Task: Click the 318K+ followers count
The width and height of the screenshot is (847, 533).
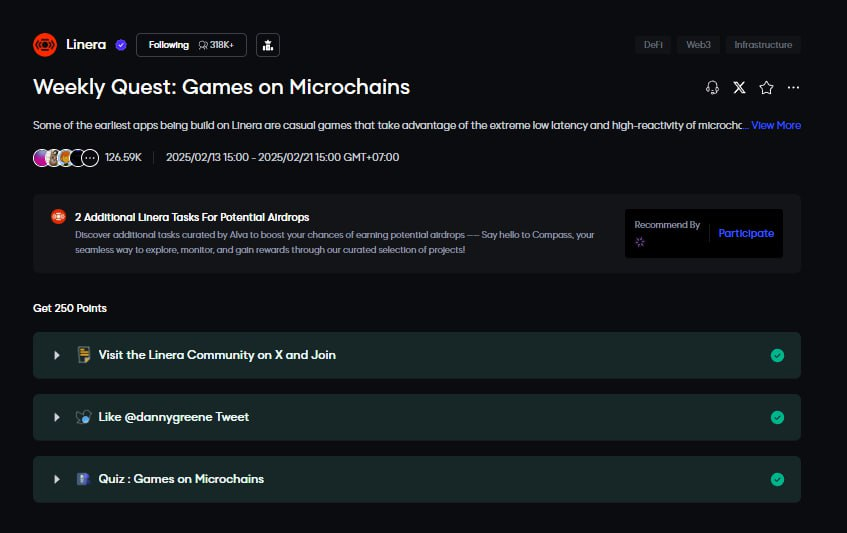Action: pos(216,45)
